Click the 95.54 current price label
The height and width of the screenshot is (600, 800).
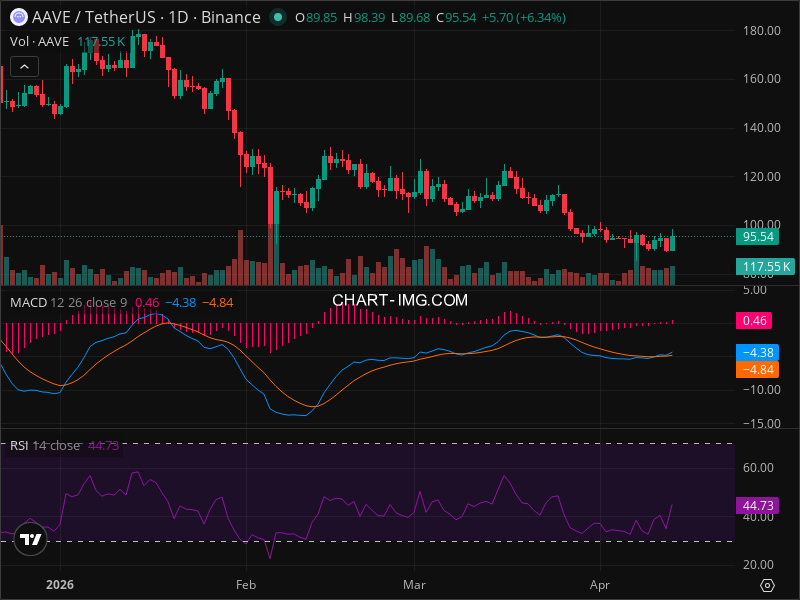point(758,237)
